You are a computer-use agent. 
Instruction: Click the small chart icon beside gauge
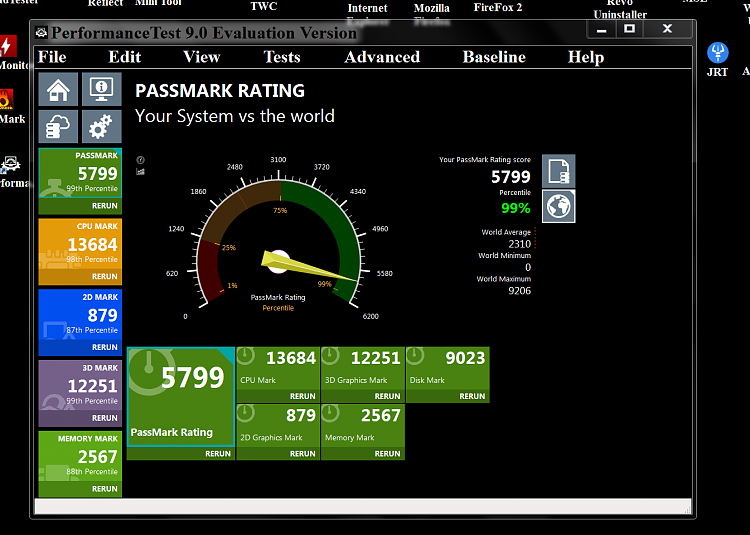[140, 172]
